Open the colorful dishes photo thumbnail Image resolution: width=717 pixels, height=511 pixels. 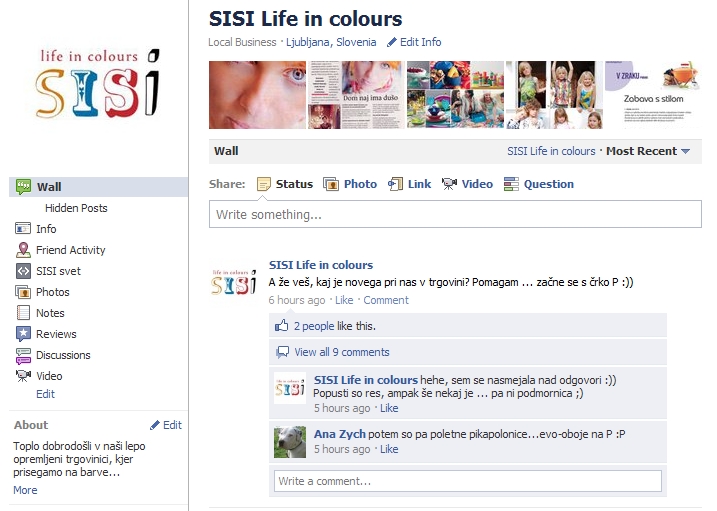click(455, 95)
